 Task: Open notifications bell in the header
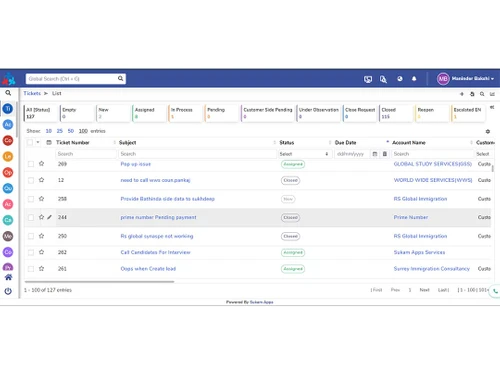point(414,79)
